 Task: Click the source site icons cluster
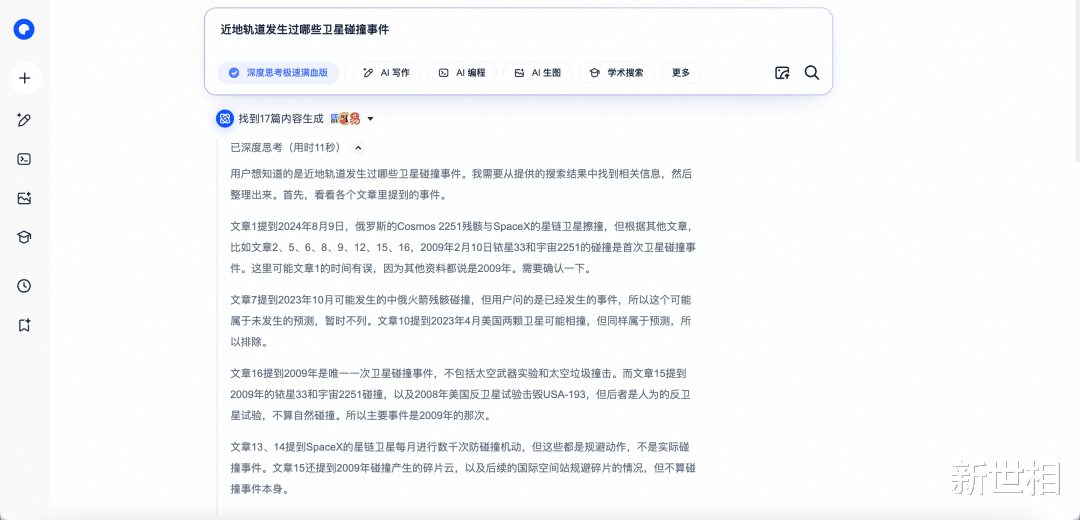coord(346,119)
